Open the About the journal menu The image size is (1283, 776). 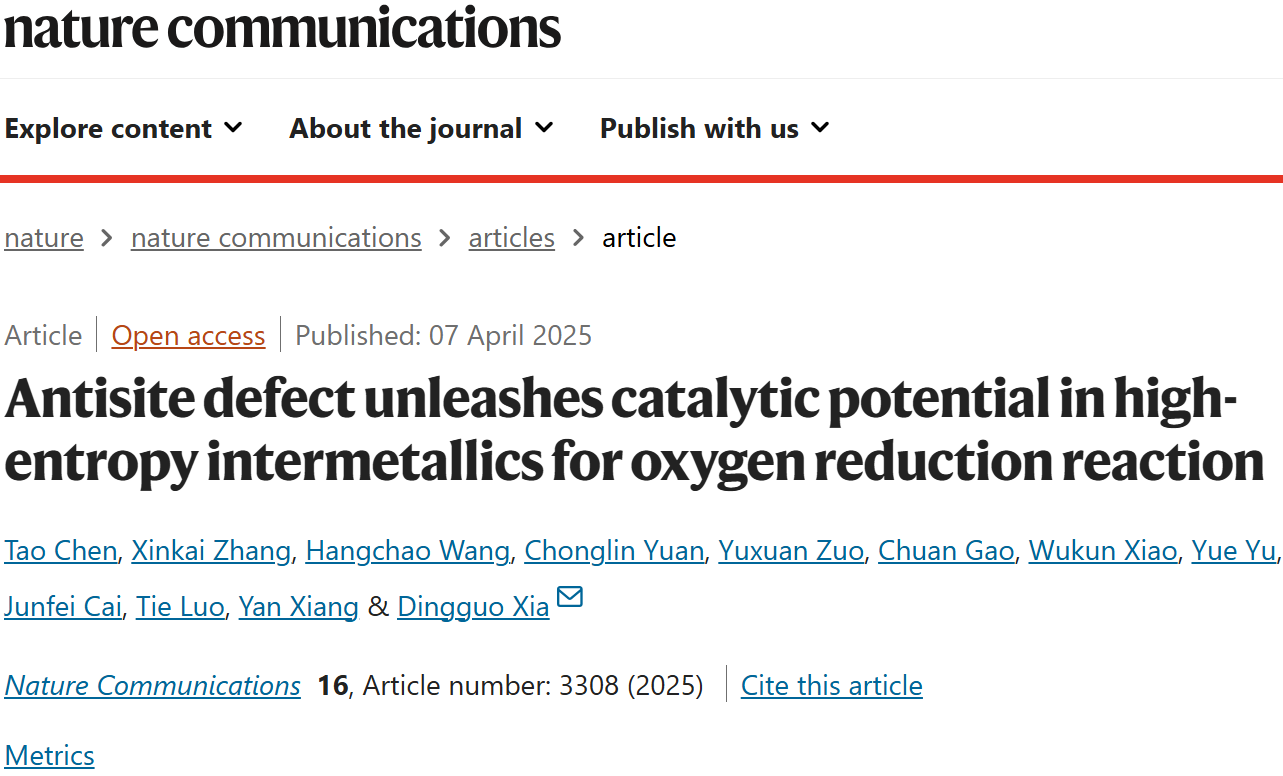pos(421,128)
